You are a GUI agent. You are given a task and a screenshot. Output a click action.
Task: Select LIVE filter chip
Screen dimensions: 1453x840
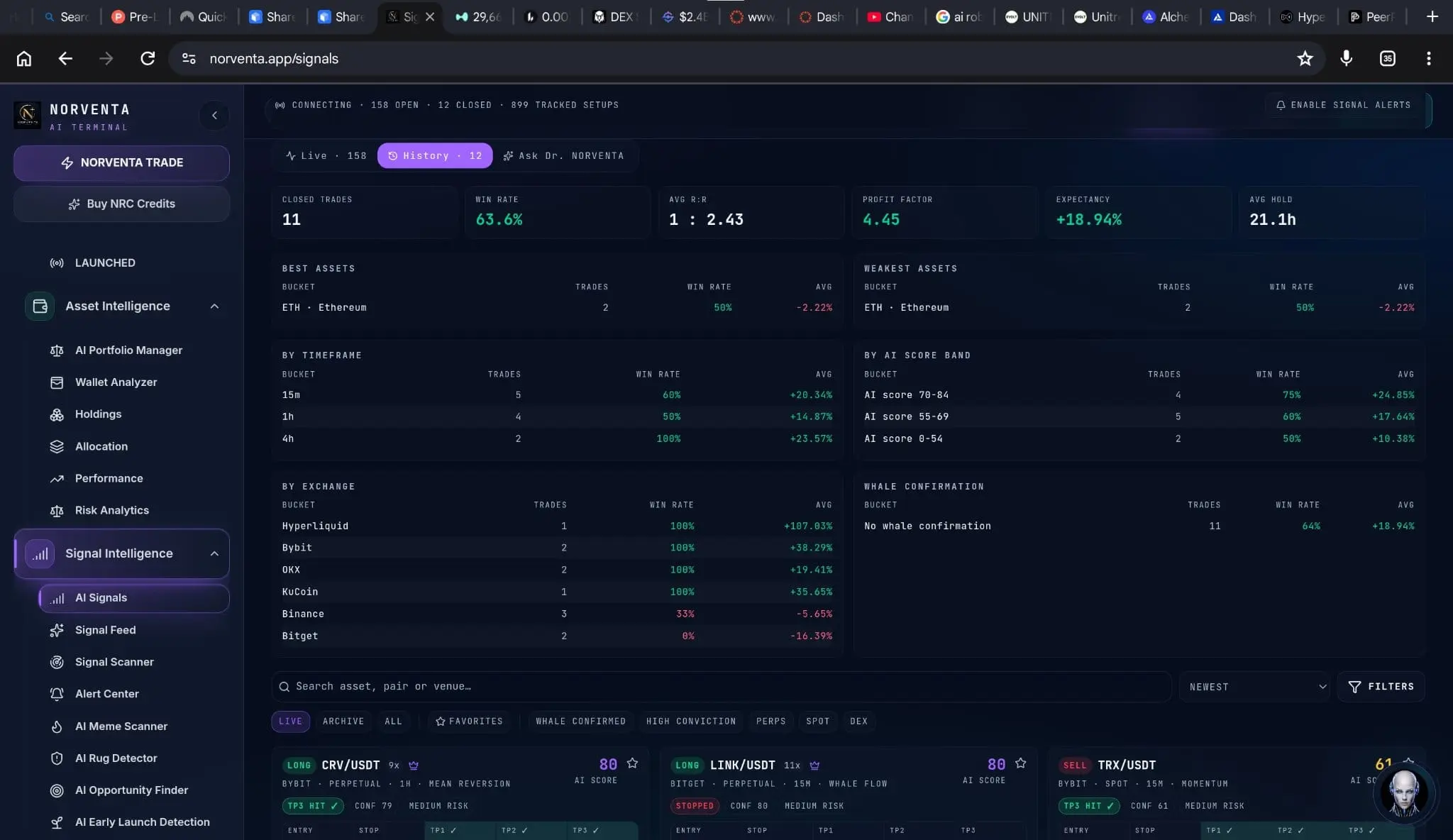coord(290,722)
